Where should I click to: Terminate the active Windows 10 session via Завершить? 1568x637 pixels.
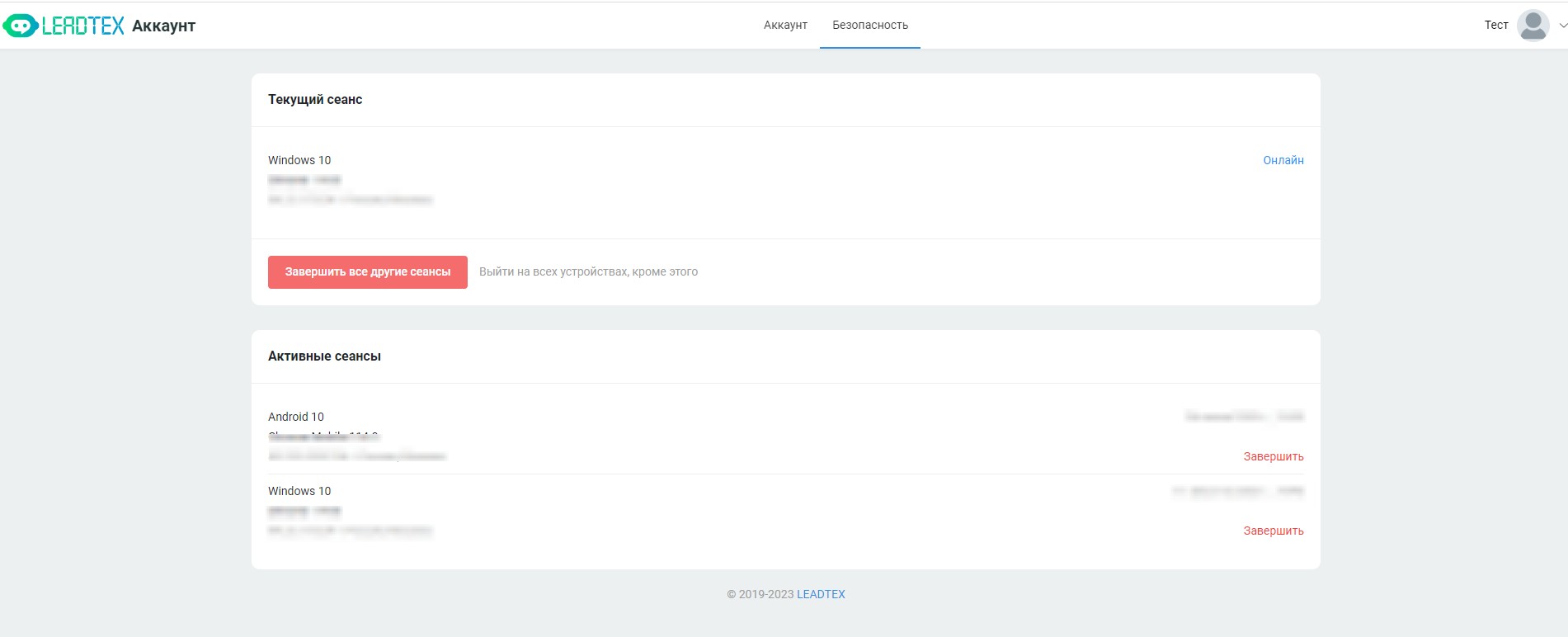[x=1273, y=531]
